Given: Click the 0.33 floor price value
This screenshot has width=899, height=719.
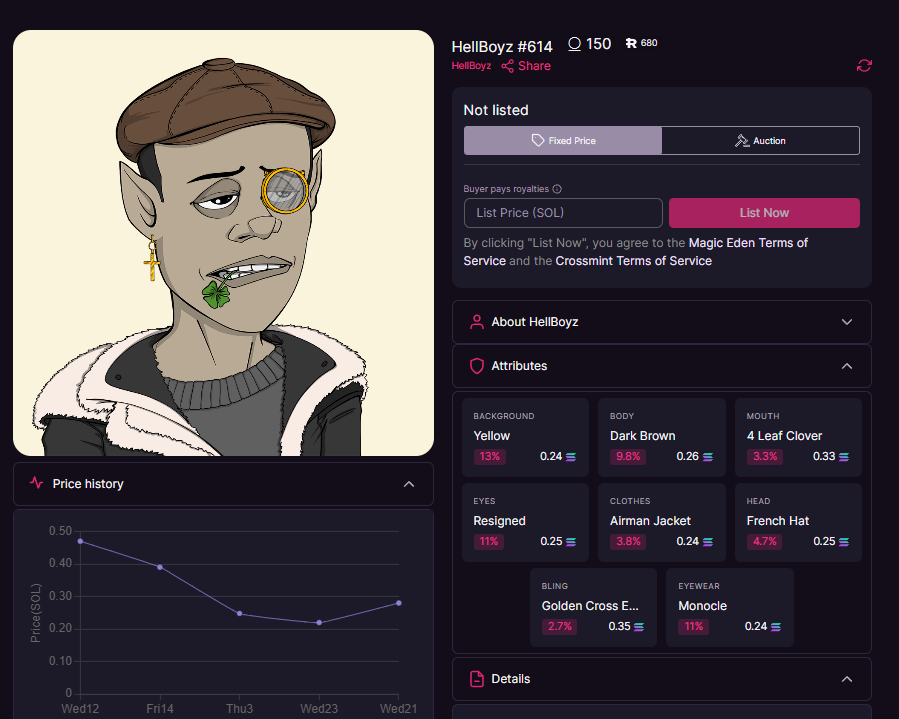Looking at the screenshot, I should (824, 456).
